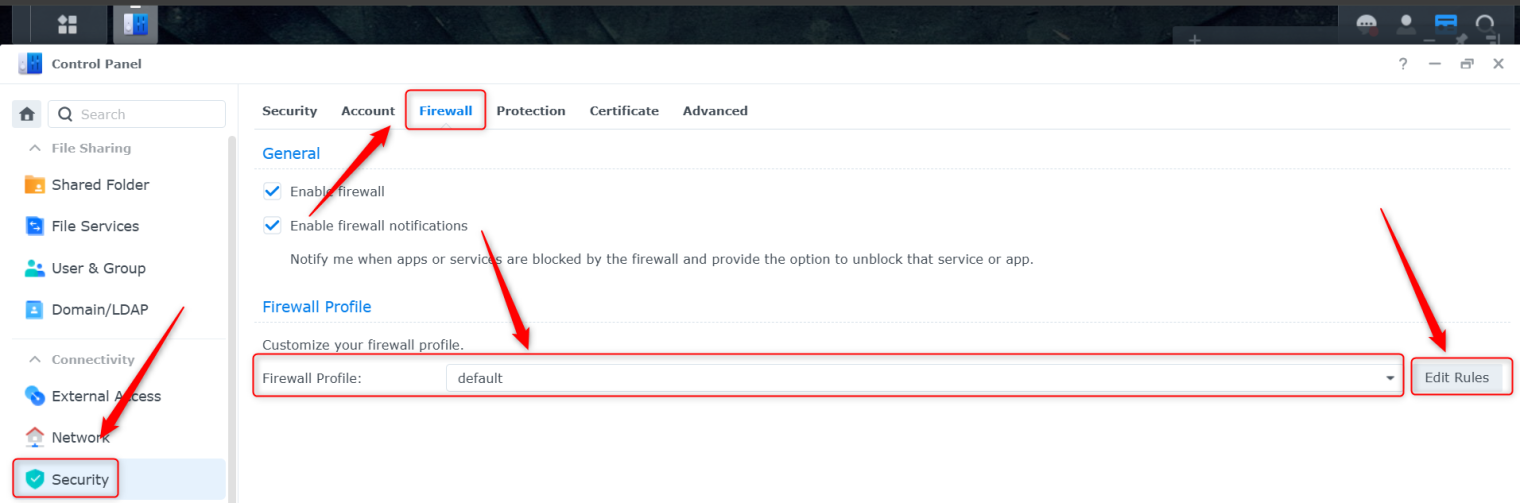Screen dimensions: 1520x503
Task: Open the user account options icon
Action: click(1406, 23)
